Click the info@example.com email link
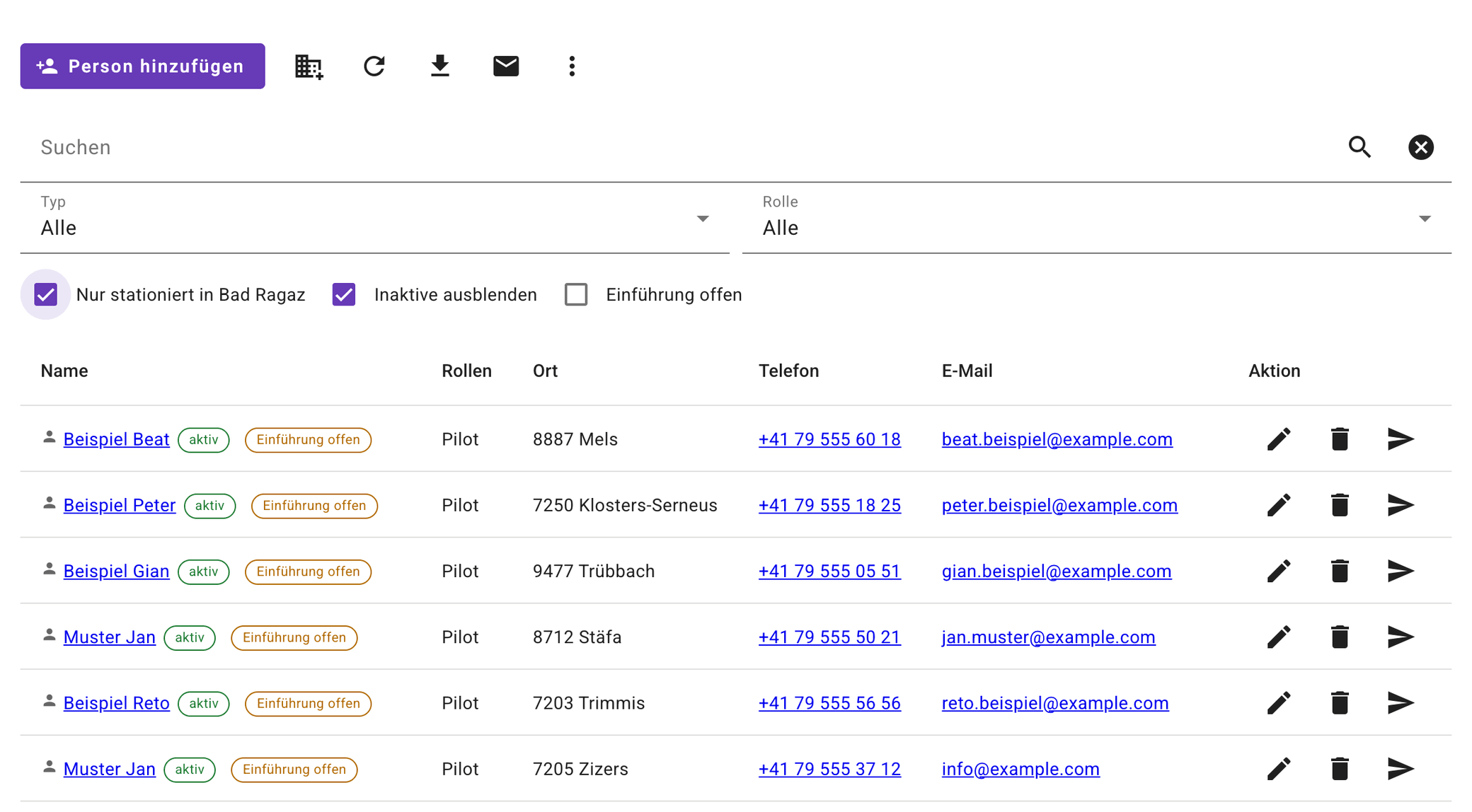This screenshot has height=812, width=1472. pos(1020,769)
